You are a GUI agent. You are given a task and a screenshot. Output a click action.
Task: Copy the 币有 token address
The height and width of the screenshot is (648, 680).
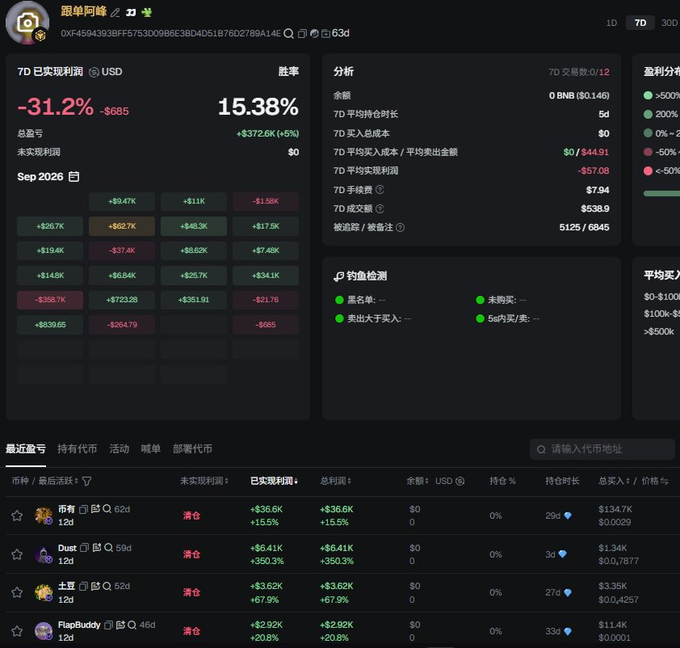point(84,509)
